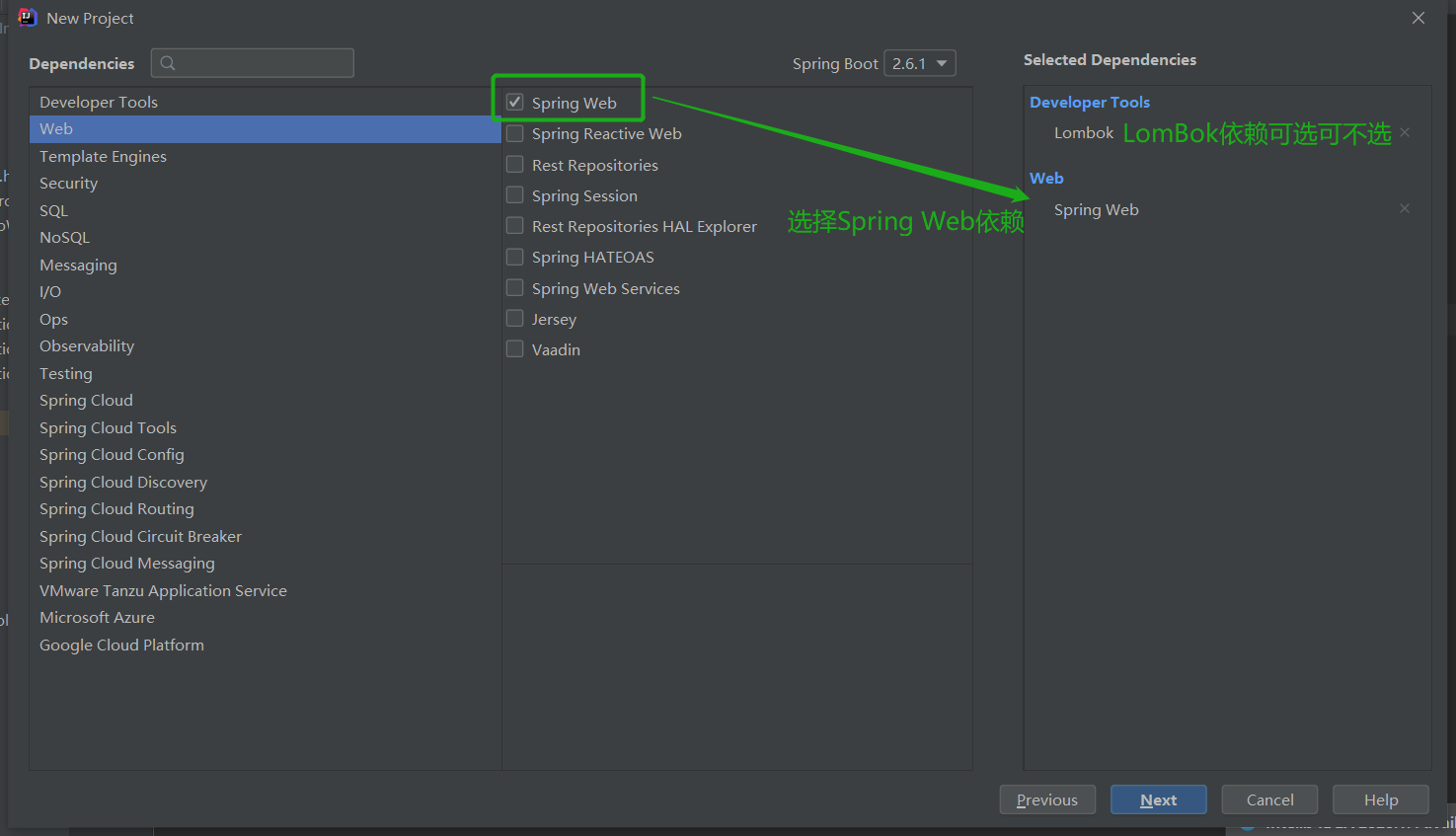1456x836 pixels.
Task: Choose the NoSQL category
Action: pyautogui.click(x=266, y=238)
